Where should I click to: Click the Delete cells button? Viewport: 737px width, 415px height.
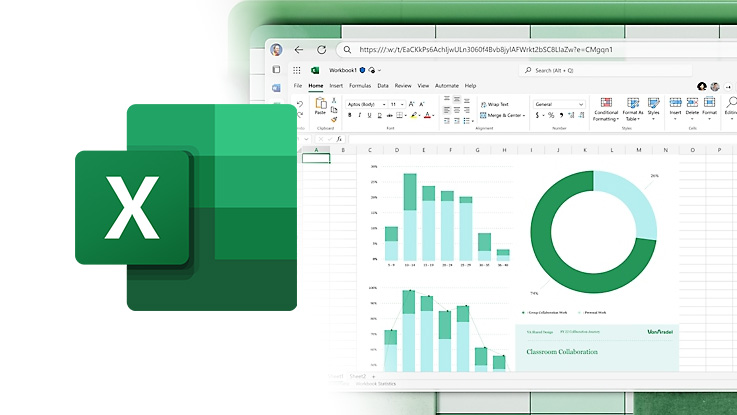pyautogui.click(x=692, y=108)
